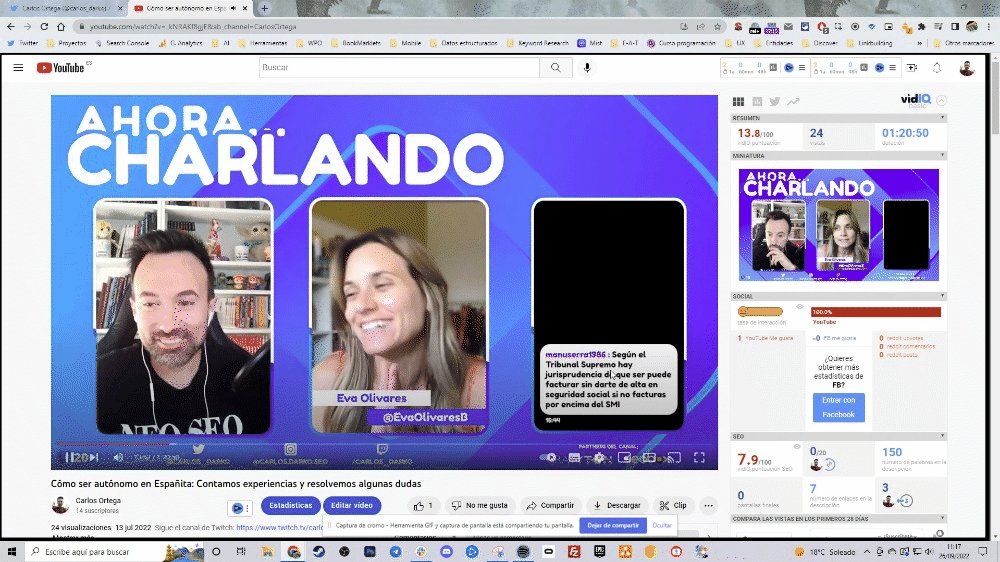Open the Proyectos bookmarks folder

pyautogui.click(x=66, y=43)
